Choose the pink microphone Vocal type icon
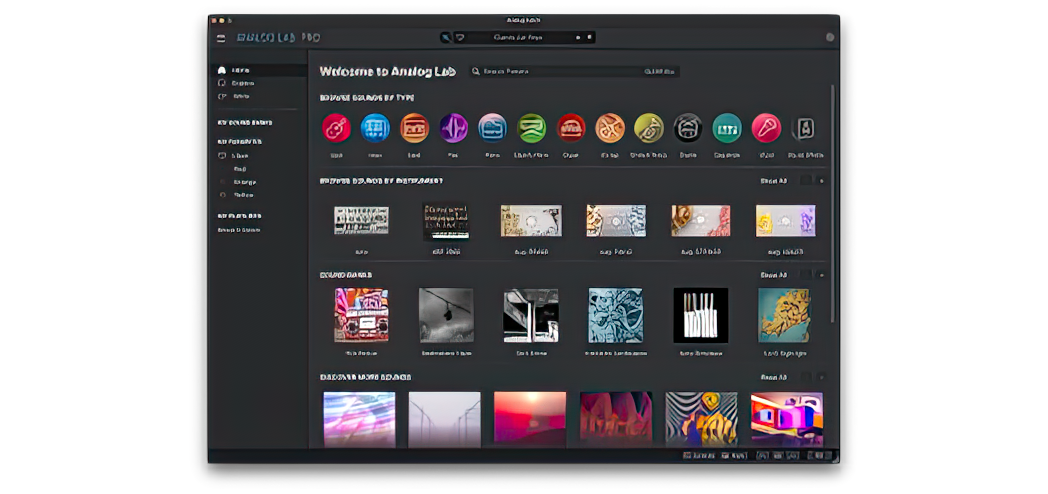The width and height of the screenshot is (1048, 494). tap(765, 128)
